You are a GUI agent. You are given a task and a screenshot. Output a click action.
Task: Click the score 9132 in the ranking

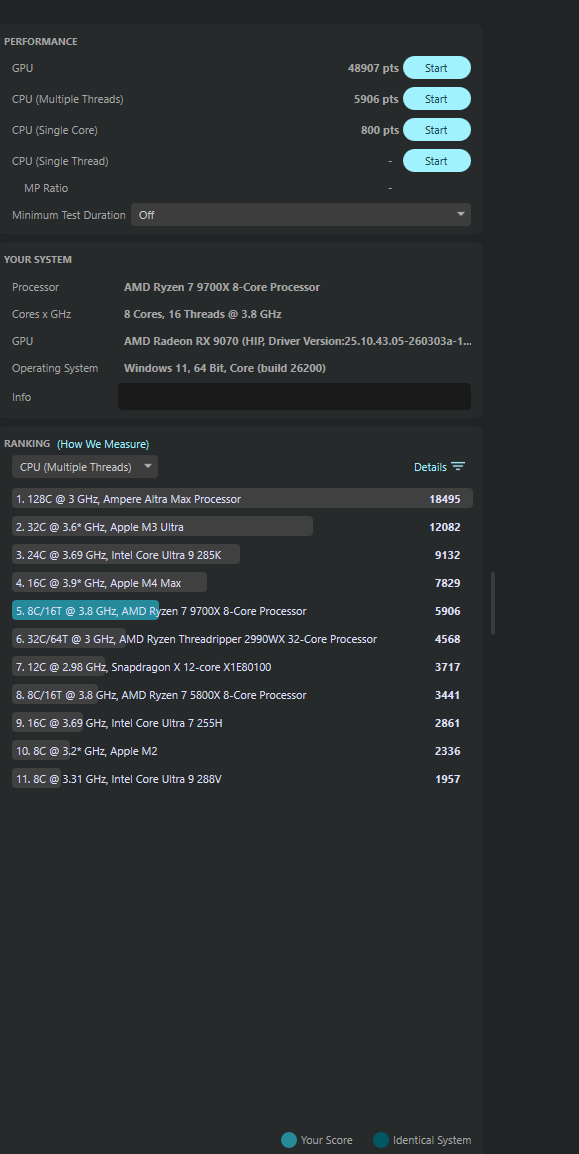447,555
